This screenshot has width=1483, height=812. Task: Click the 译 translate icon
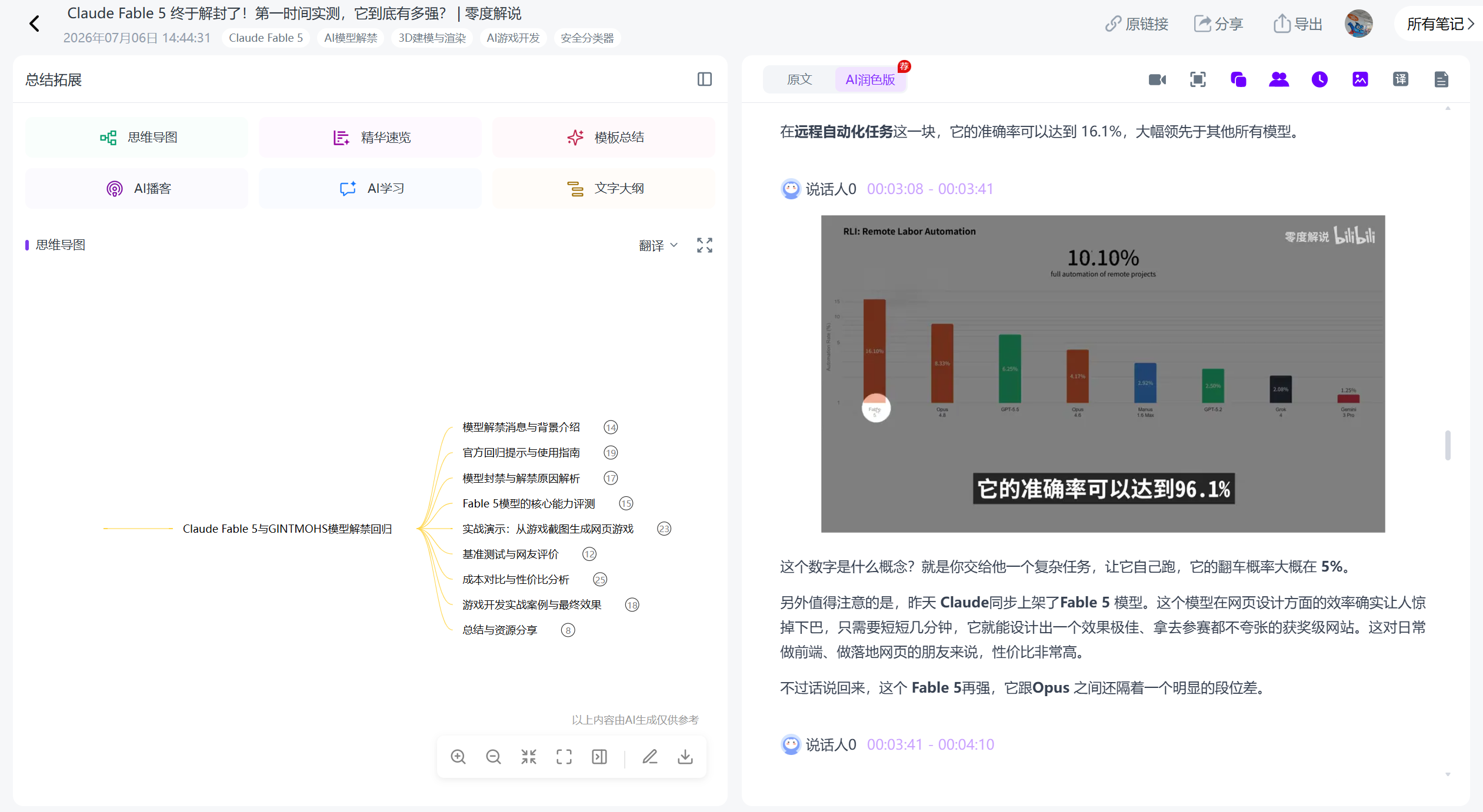1401,79
